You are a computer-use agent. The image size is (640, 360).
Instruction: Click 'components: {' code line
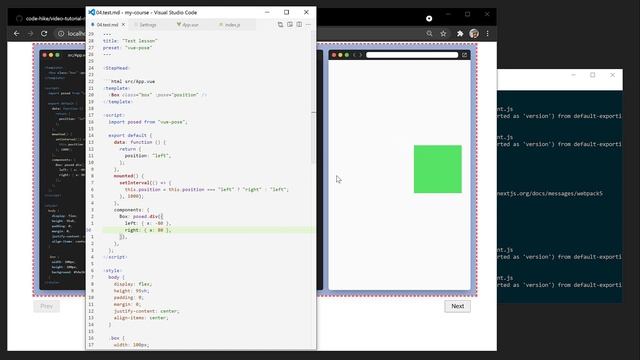(x=131, y=210)
